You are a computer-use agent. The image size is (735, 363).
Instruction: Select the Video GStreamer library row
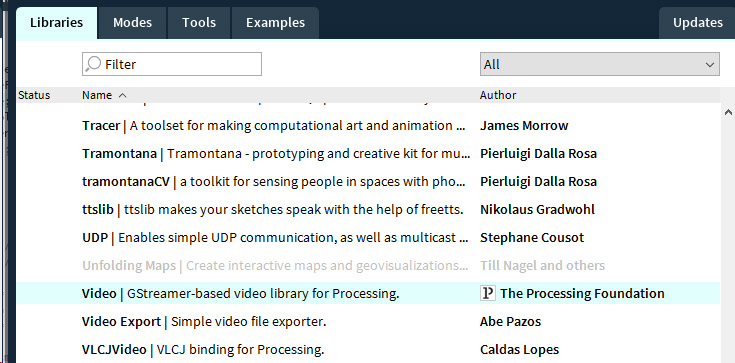(x=368, y=293)
